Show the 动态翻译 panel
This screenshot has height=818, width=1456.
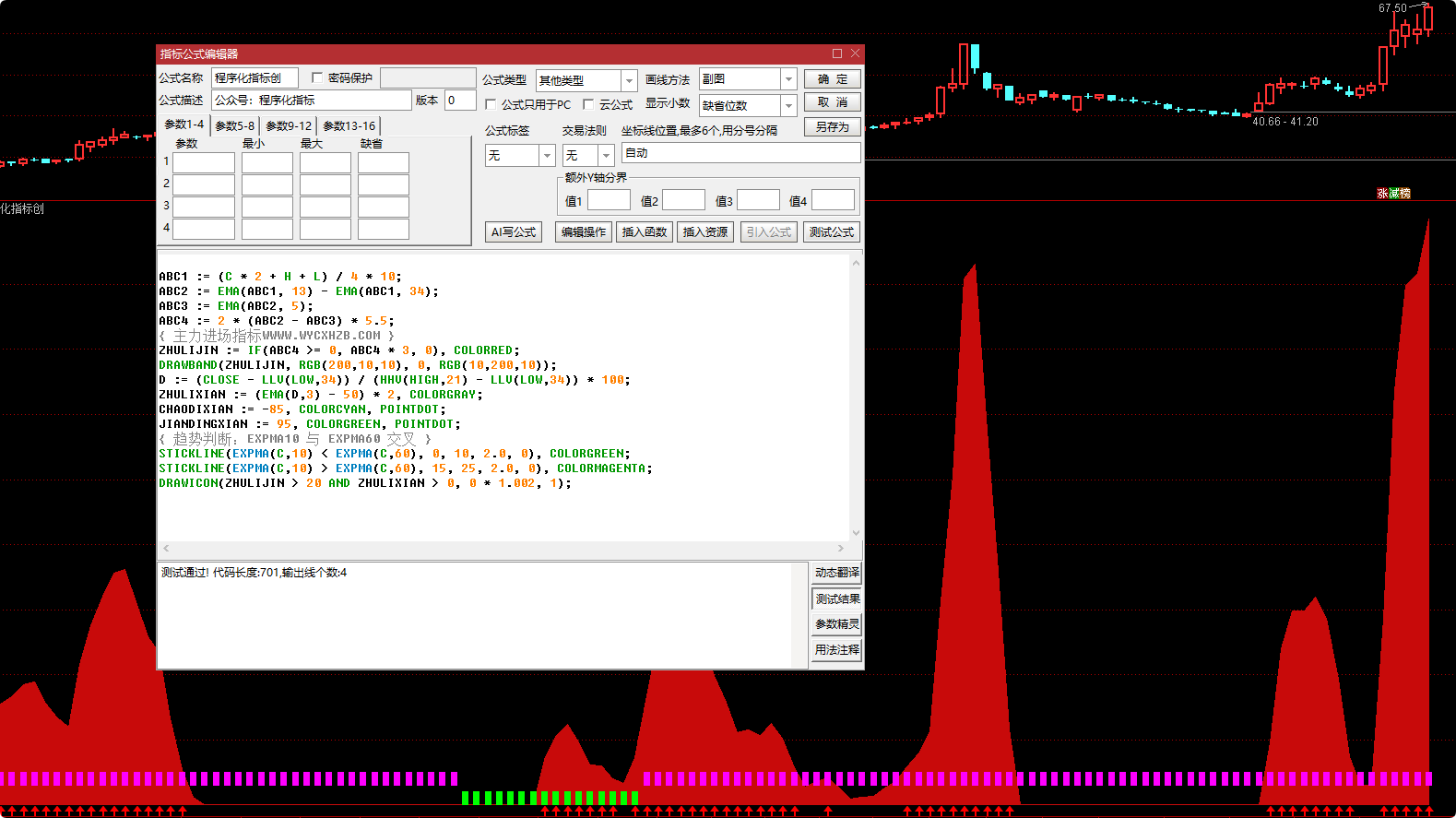pos(836,573)
